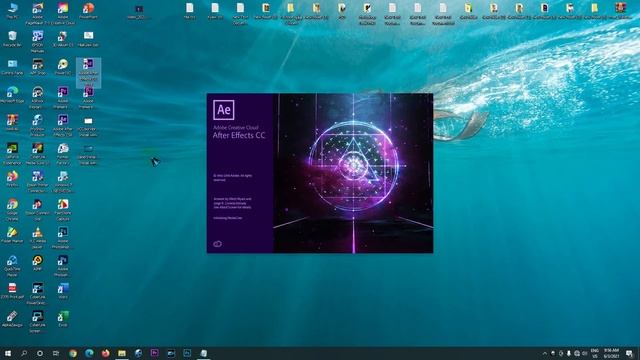Select the CyberLink PowerDirector desktop shortcut
The width and height of the screenshot is (640, 360).
(x=38, y=294)
